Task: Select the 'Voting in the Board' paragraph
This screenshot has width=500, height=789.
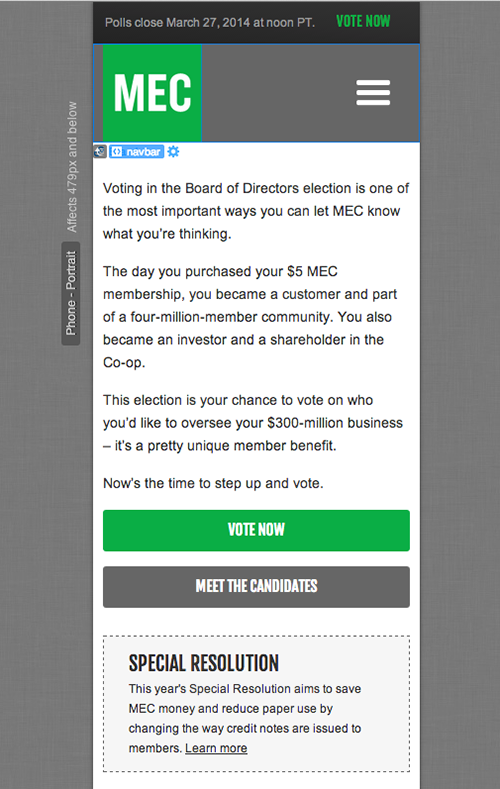Action: click(x=256, y=211)
